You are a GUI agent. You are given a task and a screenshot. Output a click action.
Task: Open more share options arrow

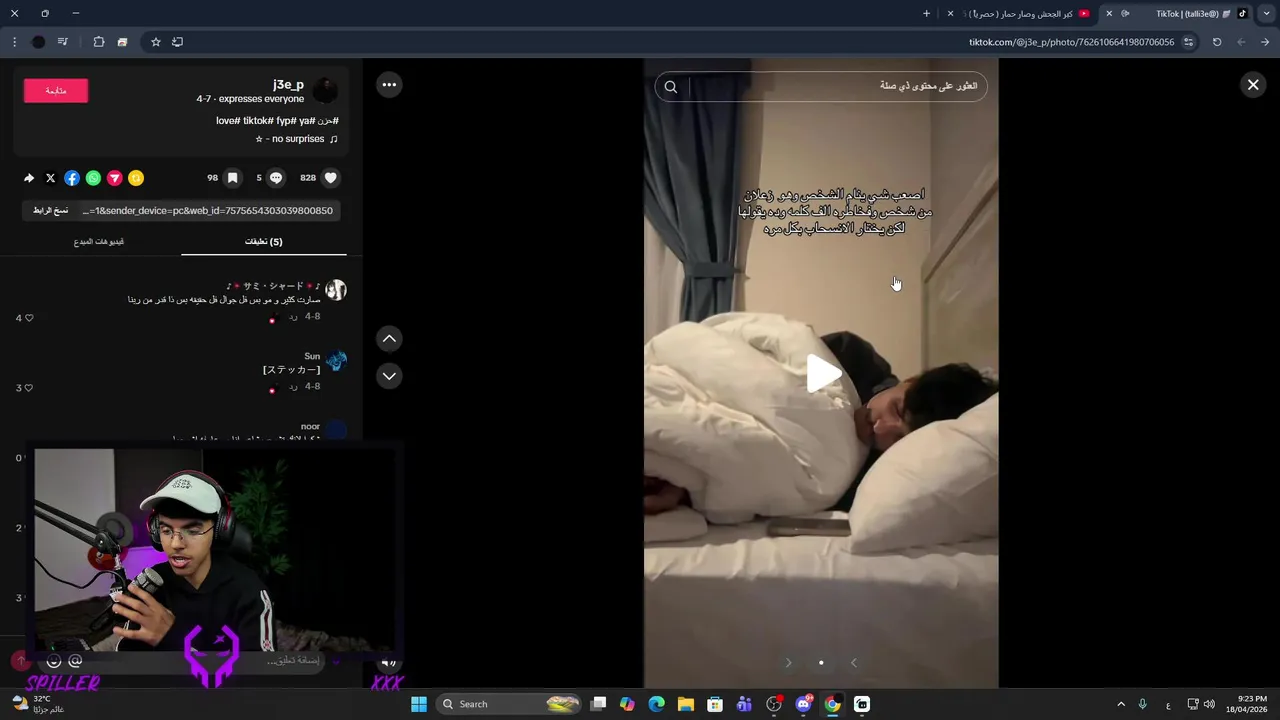pyautogui.click(x=29, y=178)
